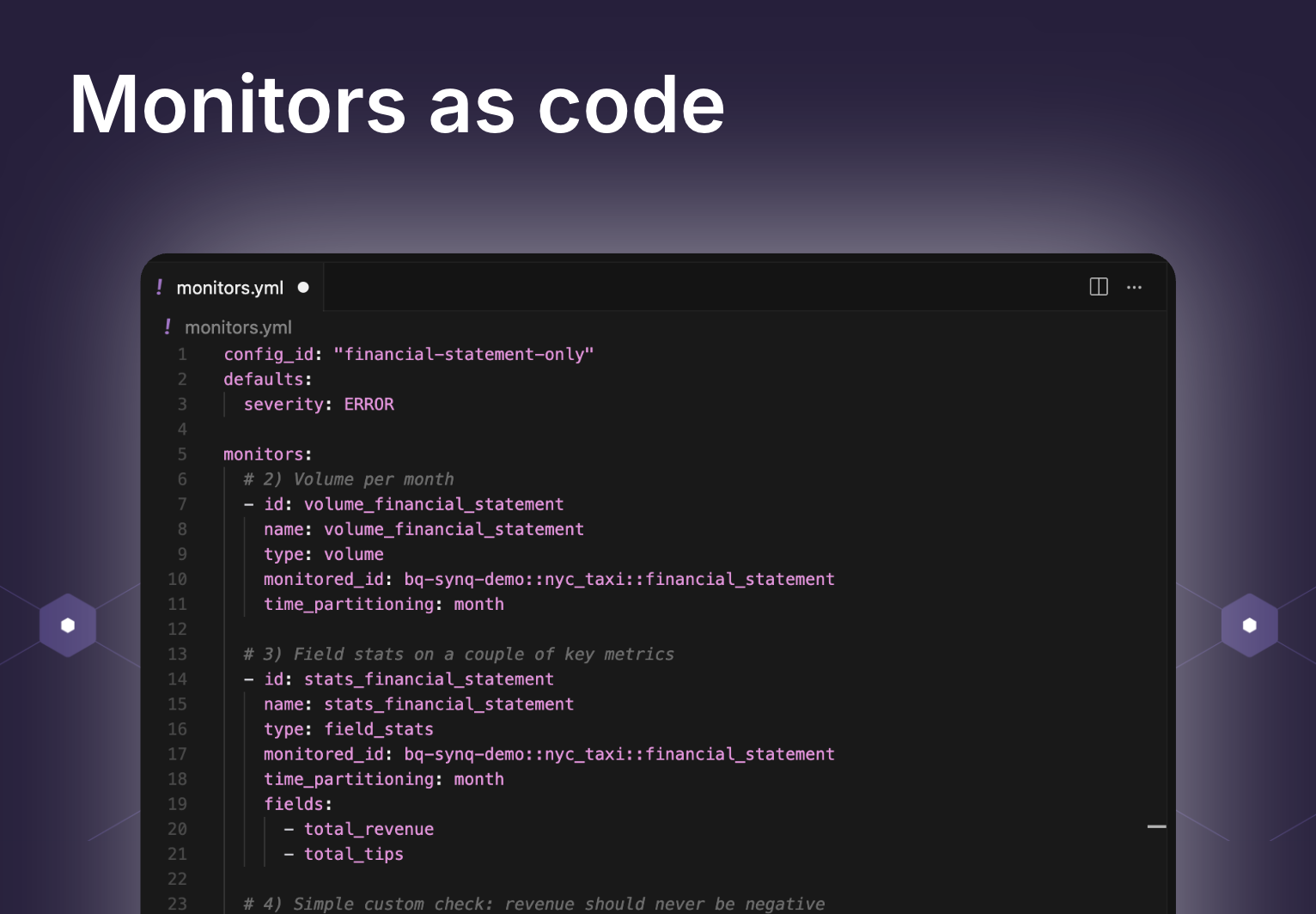Click time_partitioning: month on line 11
This screenshot has width=1316, height=914.
coord(384,603)
